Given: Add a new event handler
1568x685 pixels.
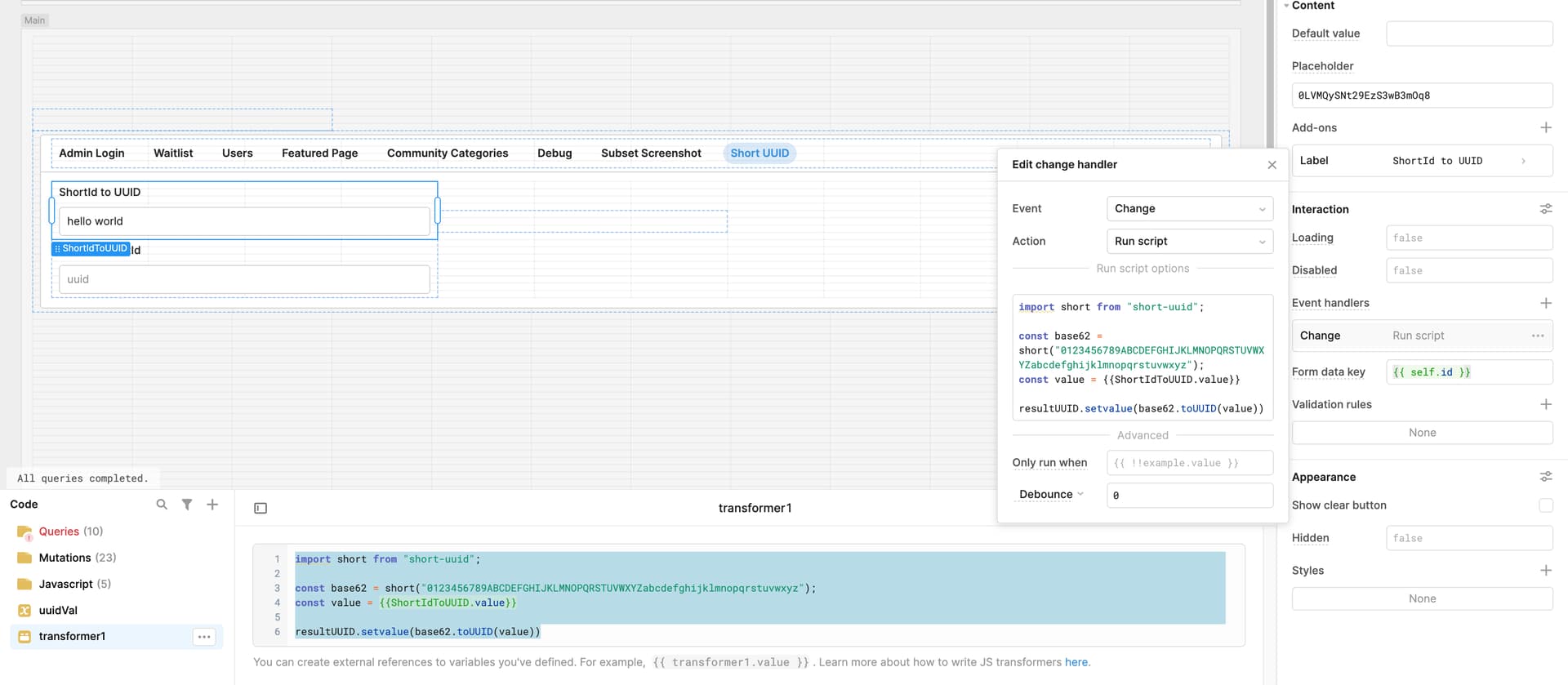Looking at the screenshot, I should pos(1545,303).
